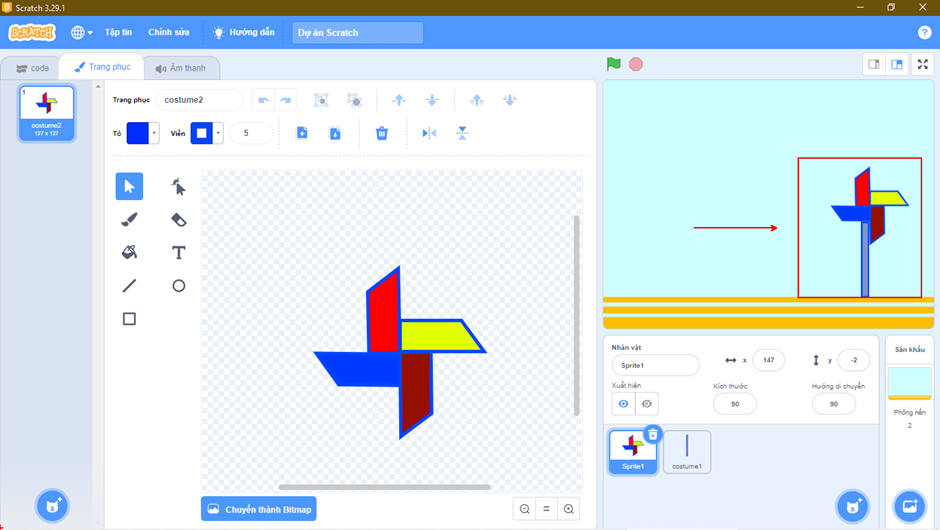Edit the Kích thước size value
940x530 pixels.
[735, 403]
